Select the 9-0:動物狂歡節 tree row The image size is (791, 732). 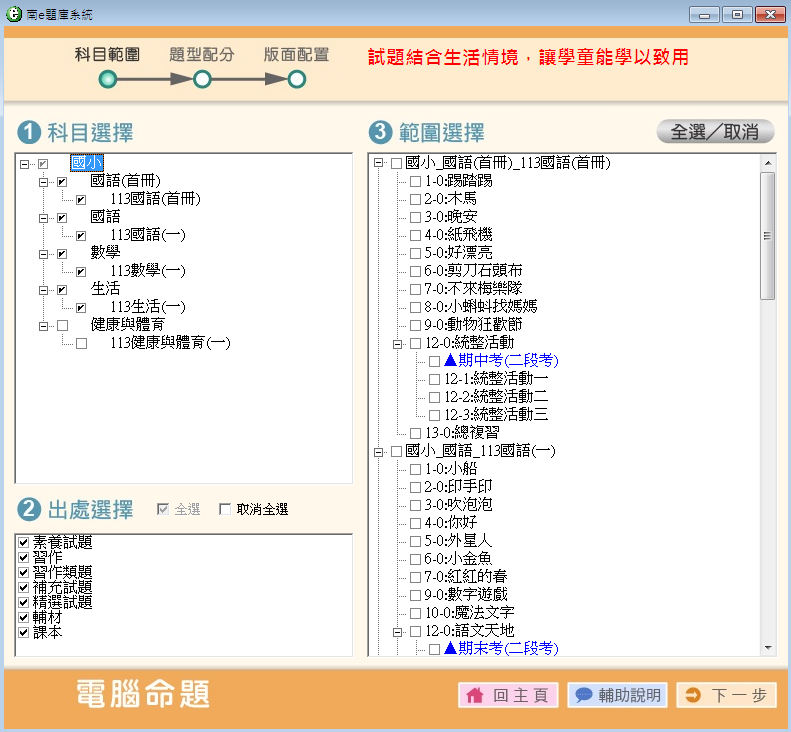(x=473, y=325)
